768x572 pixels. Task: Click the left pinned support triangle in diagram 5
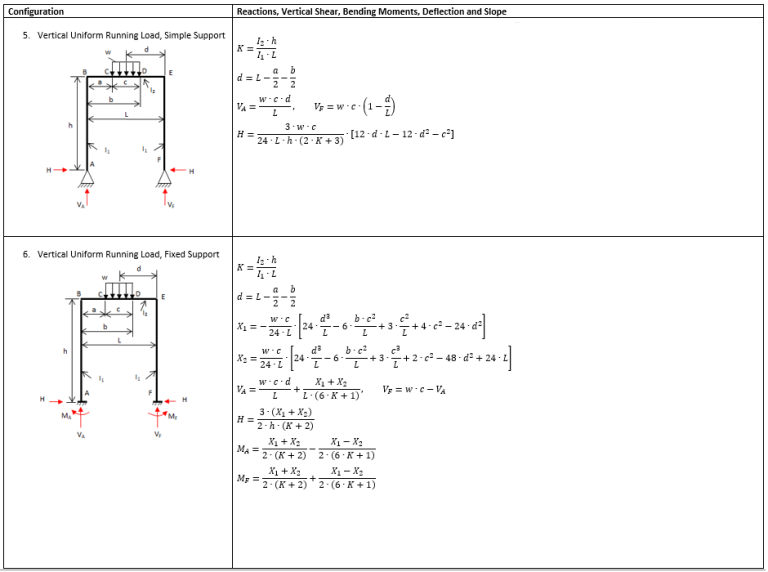88,177
